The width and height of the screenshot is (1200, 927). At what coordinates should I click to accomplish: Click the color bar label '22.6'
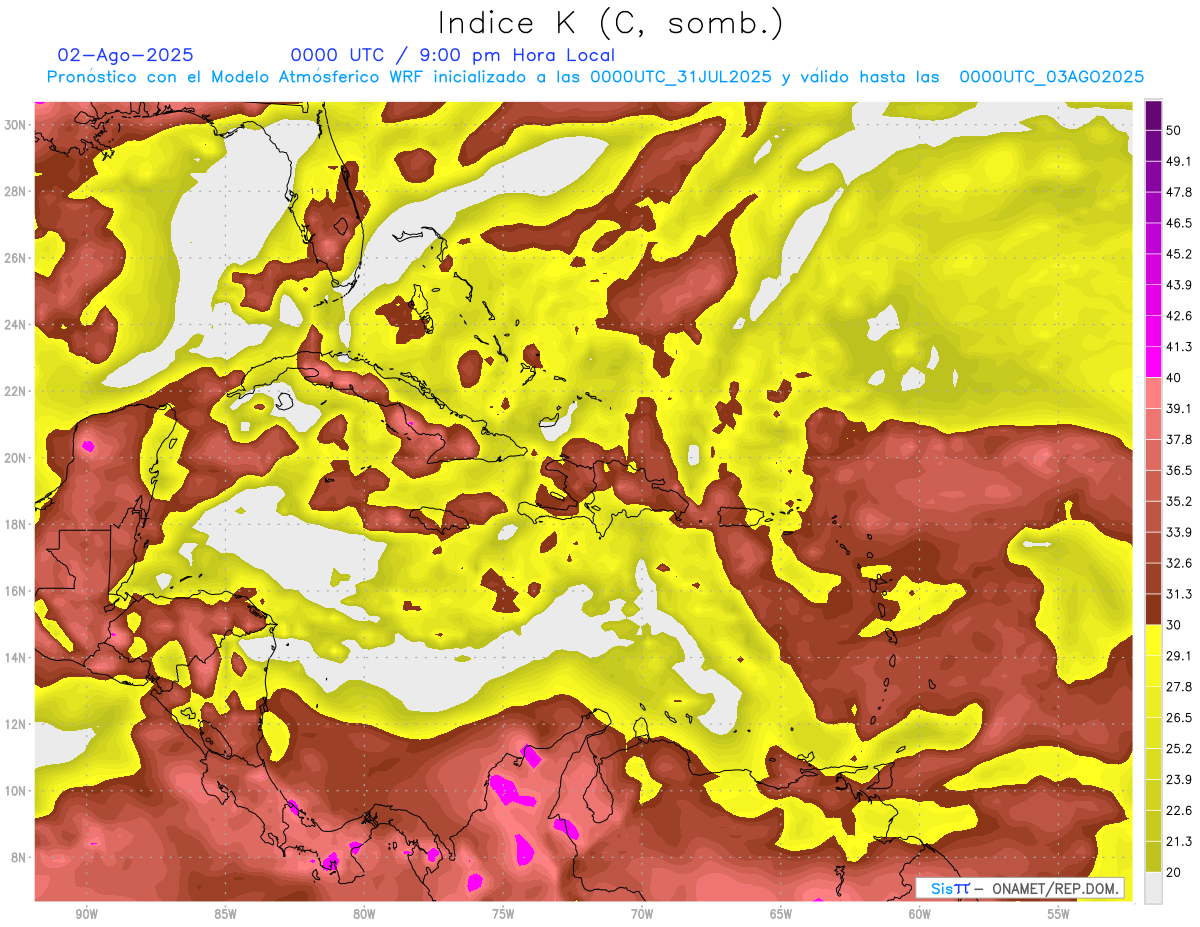coord(1178,811)
